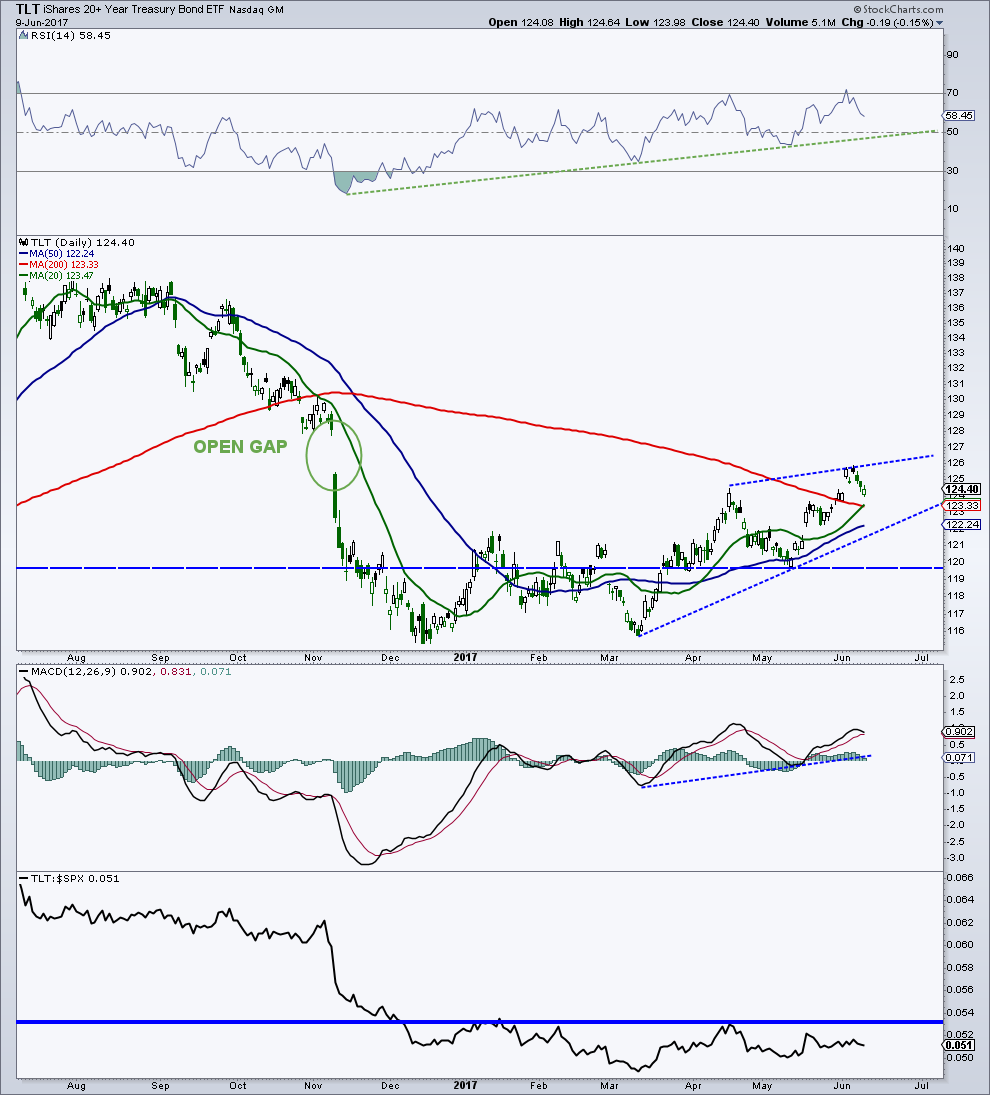Viewport: 990px width, 1095px height.
Task: Click the Open 124.08 value
Action: pyautogui.click(x=521, y=22)
